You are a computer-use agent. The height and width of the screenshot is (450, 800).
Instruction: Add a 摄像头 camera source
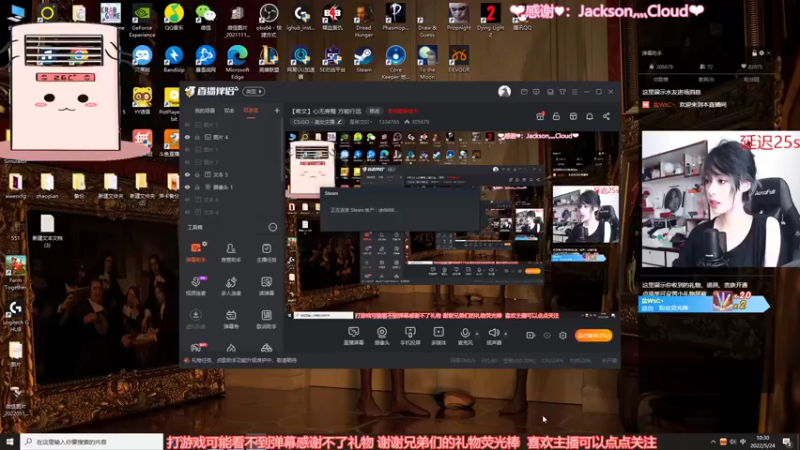pyautogui.click(x=382, y=336)
